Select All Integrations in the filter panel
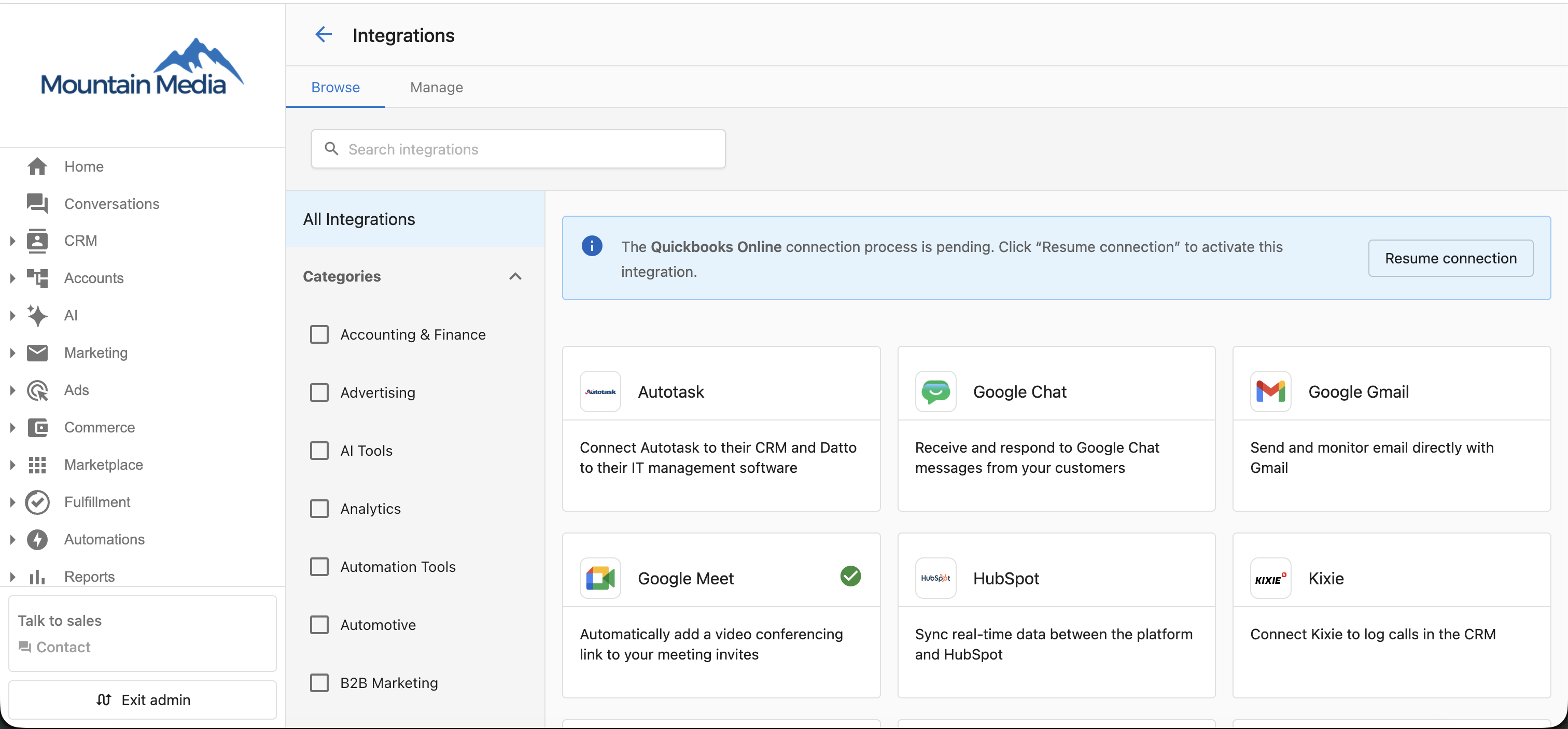The image size is (1568, 729). click(415, 219)
